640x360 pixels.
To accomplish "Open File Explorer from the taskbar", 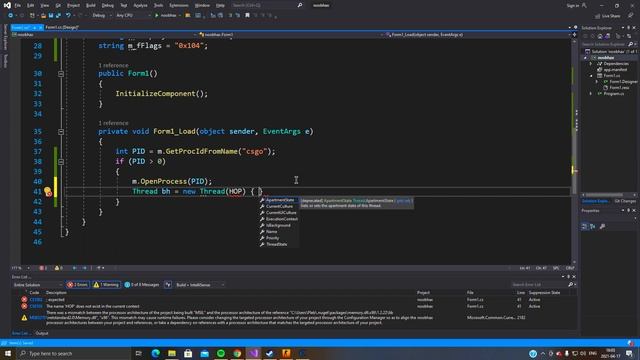I will 172,353.
